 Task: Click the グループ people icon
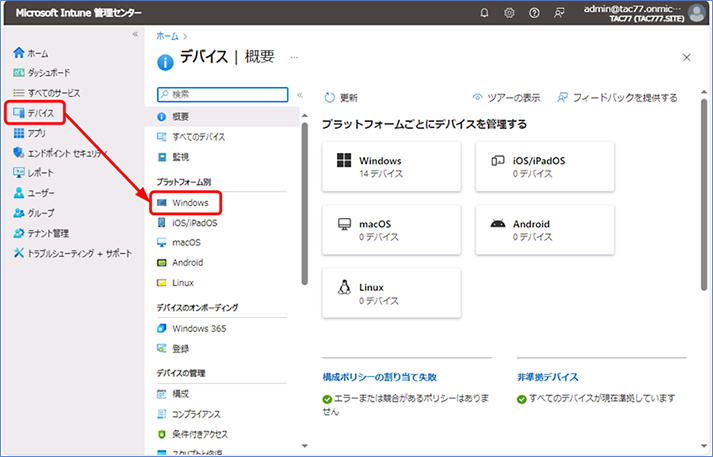pyautogui.click(x=19, y=213)
